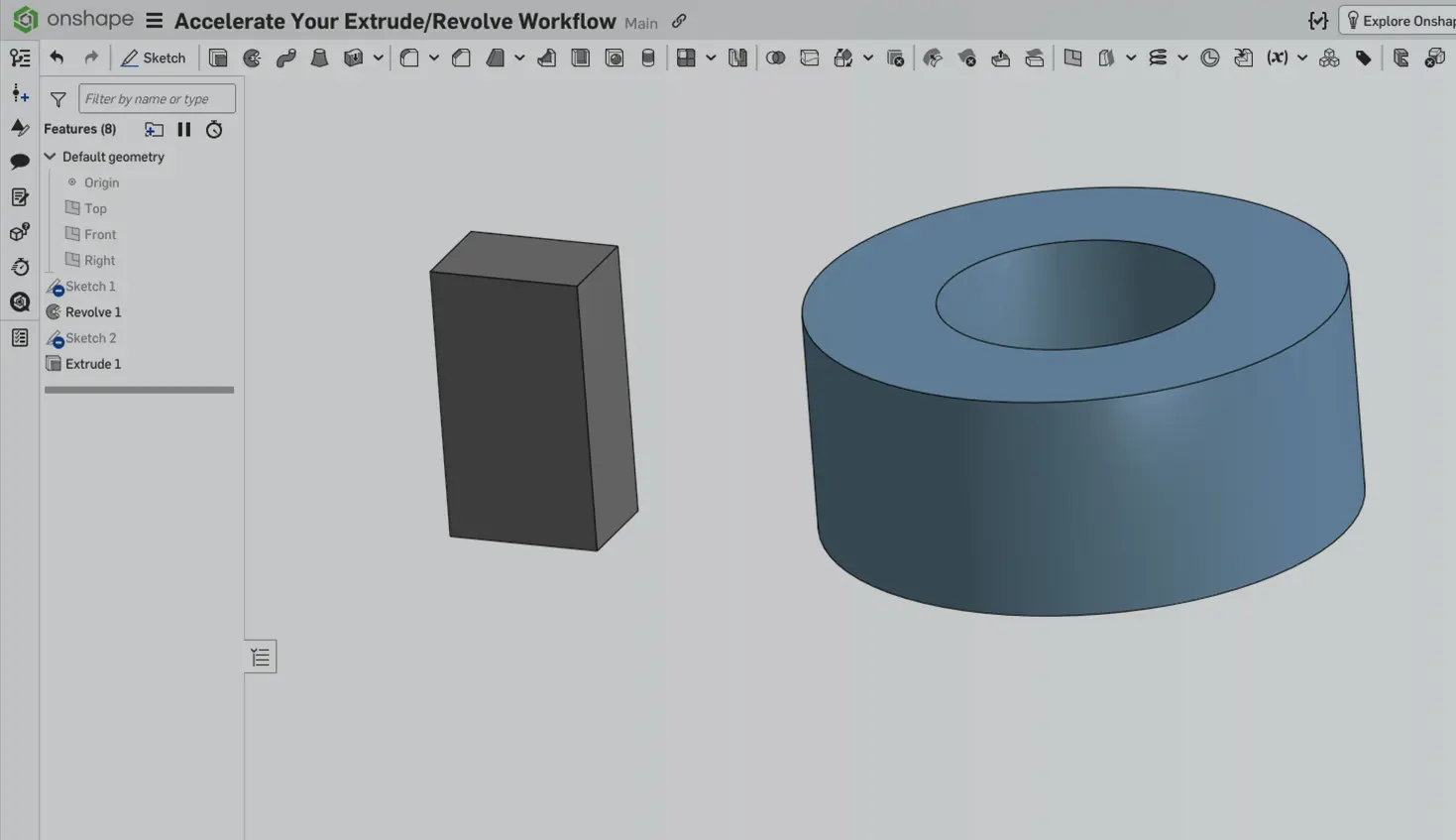Open the Thicken tool dropdown arrow
The width and height of the screenshot is (1456, 840).
tap(378, 58)
